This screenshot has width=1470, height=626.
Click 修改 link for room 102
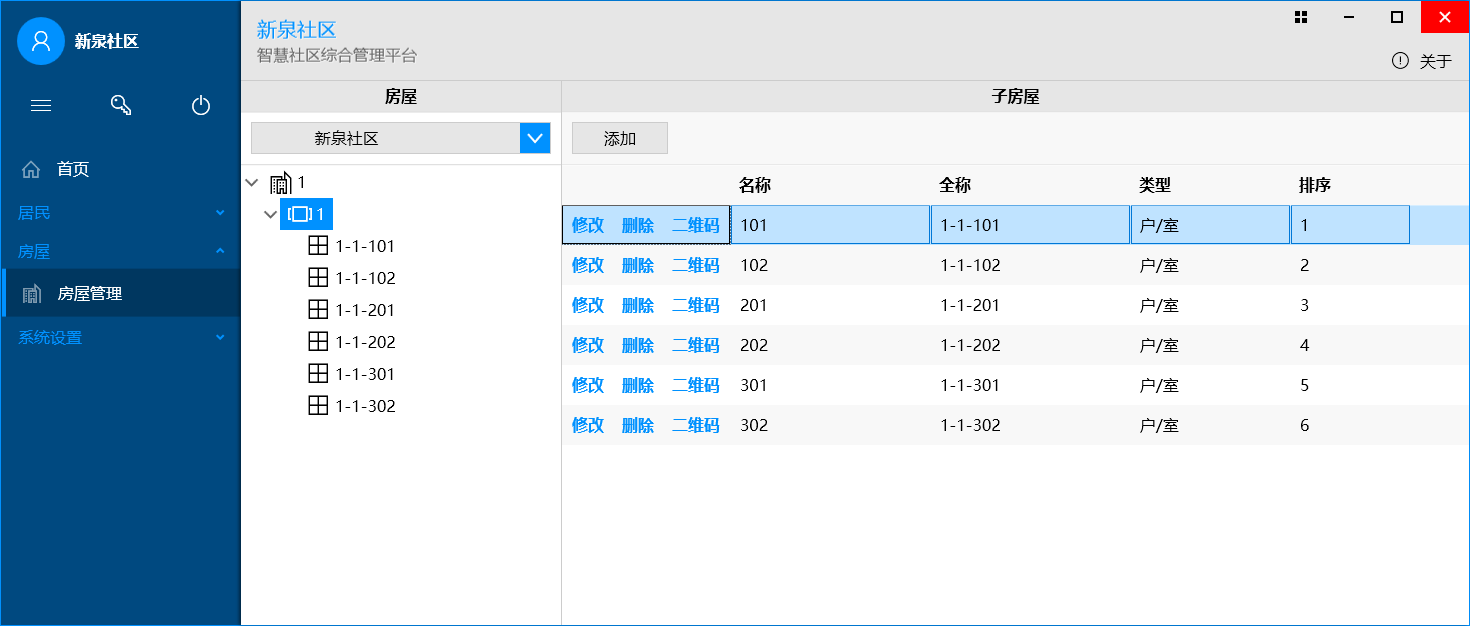pos(588,265)
